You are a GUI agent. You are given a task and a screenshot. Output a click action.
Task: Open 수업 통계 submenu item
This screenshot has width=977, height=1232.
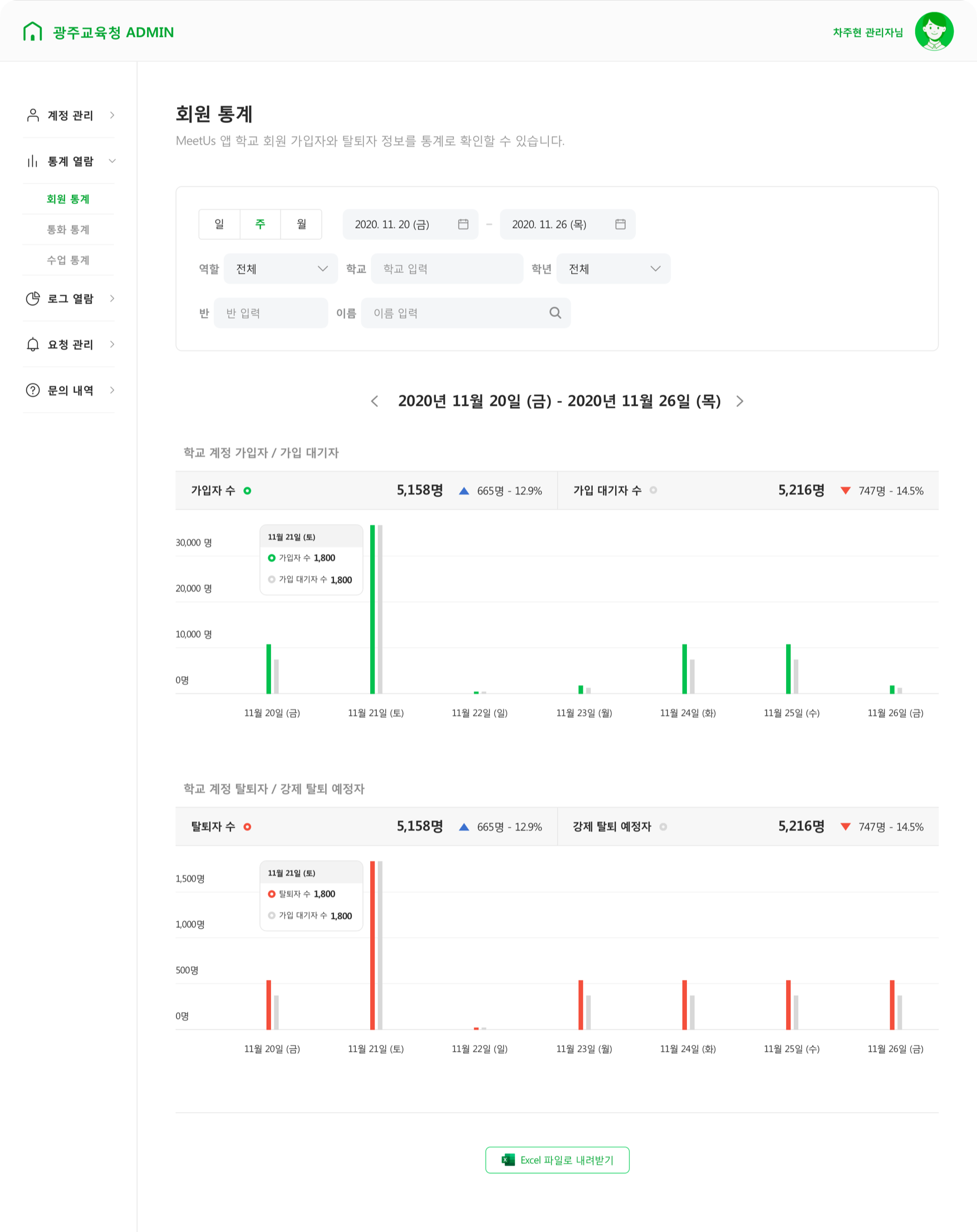[x=68, y=260]
